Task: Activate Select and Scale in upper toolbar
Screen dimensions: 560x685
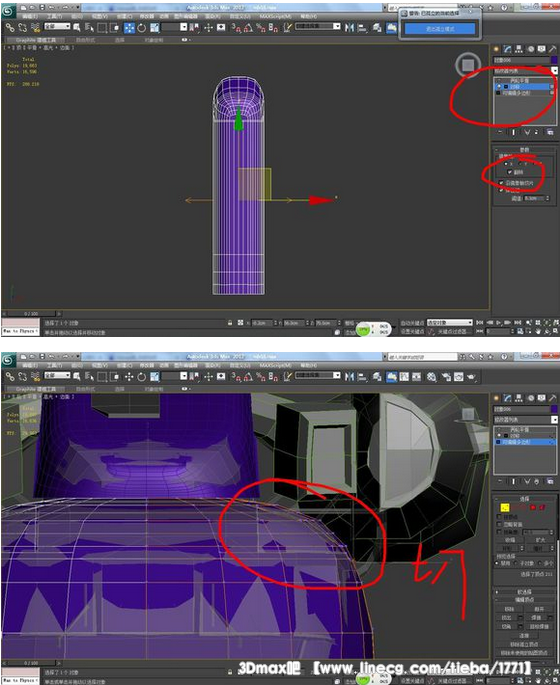Action: (155, 28)
